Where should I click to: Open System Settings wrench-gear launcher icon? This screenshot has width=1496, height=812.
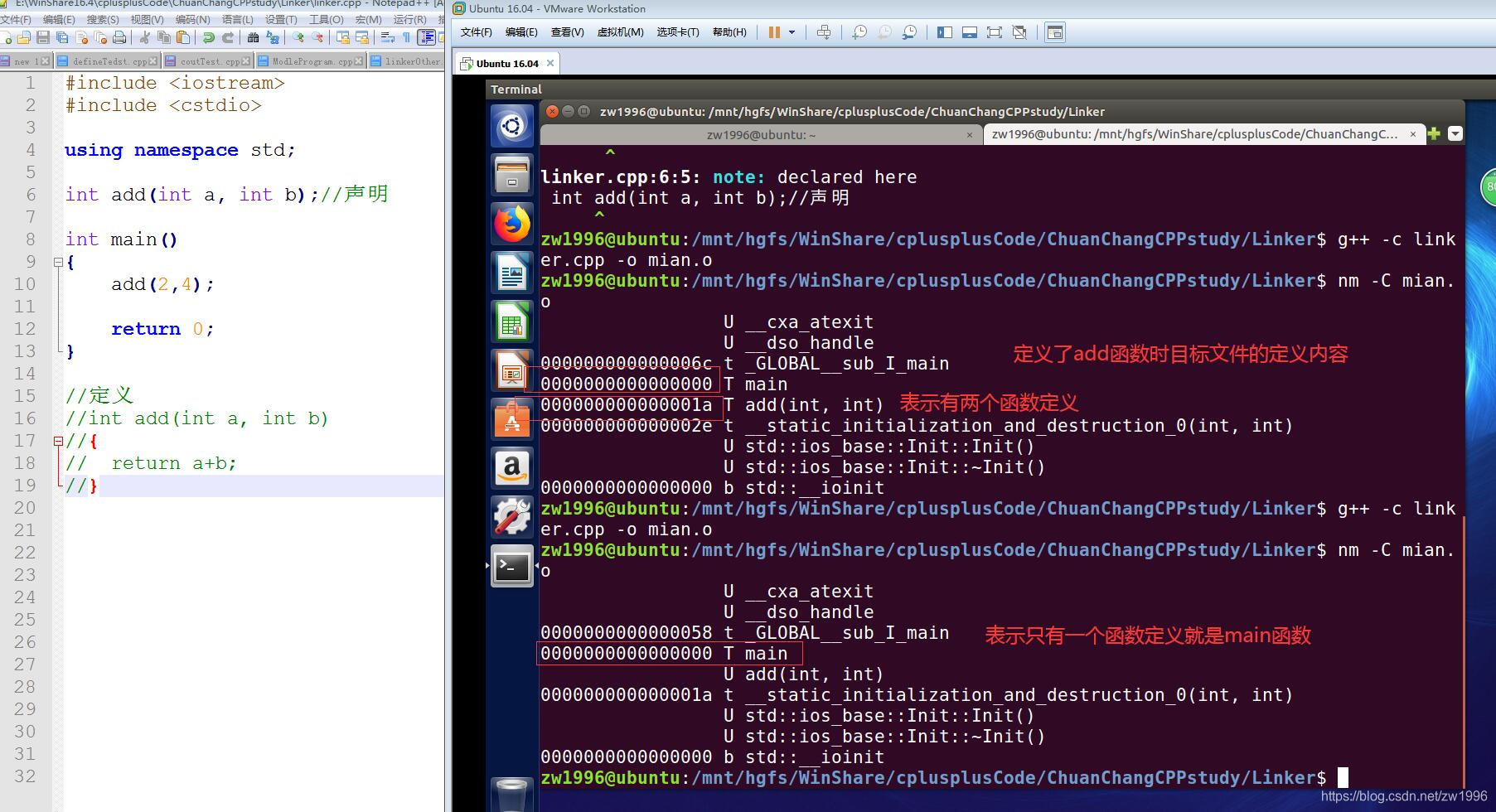tap(512, 517)
